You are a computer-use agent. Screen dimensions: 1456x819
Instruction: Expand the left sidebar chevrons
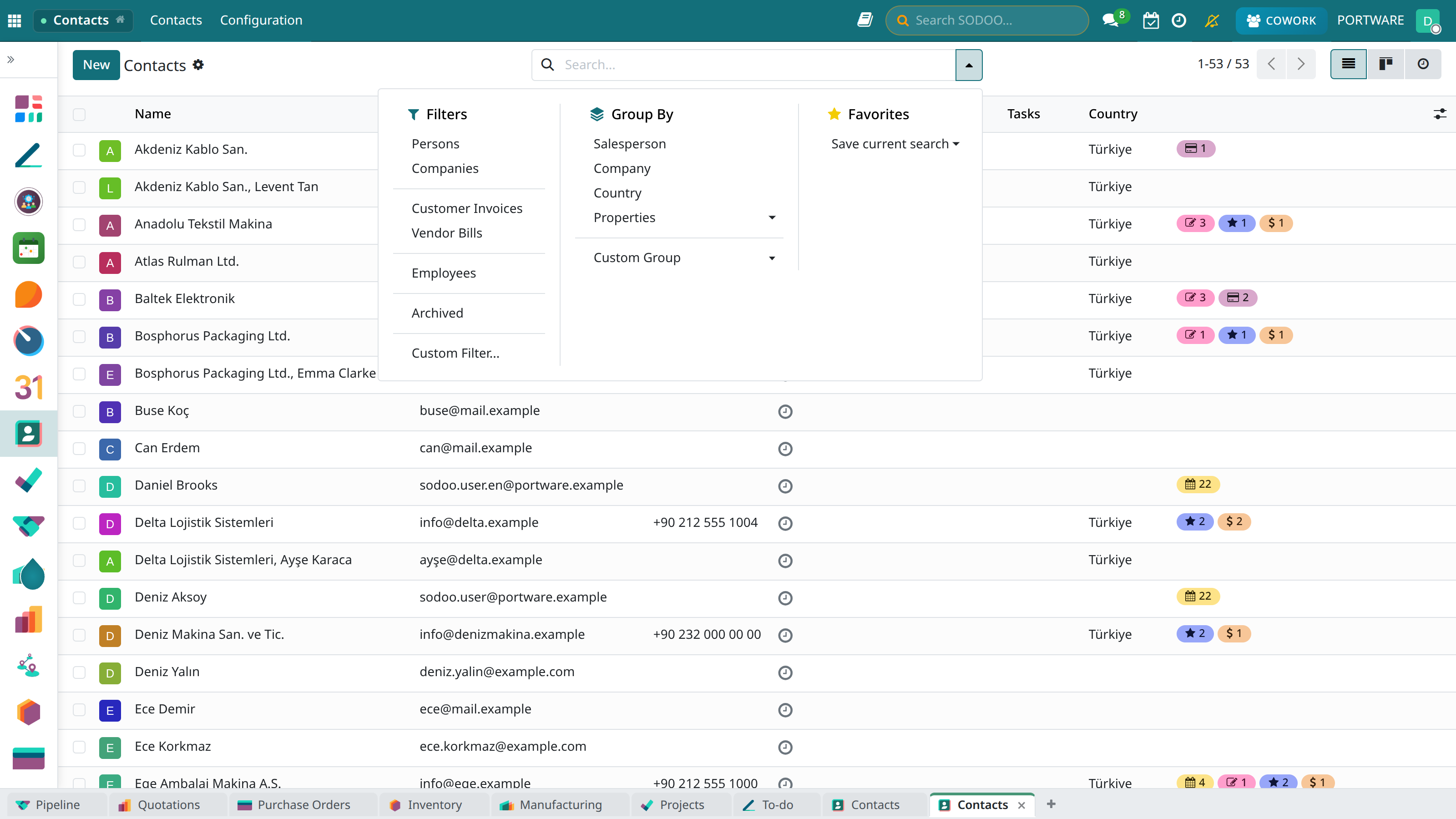coord(11,59)
